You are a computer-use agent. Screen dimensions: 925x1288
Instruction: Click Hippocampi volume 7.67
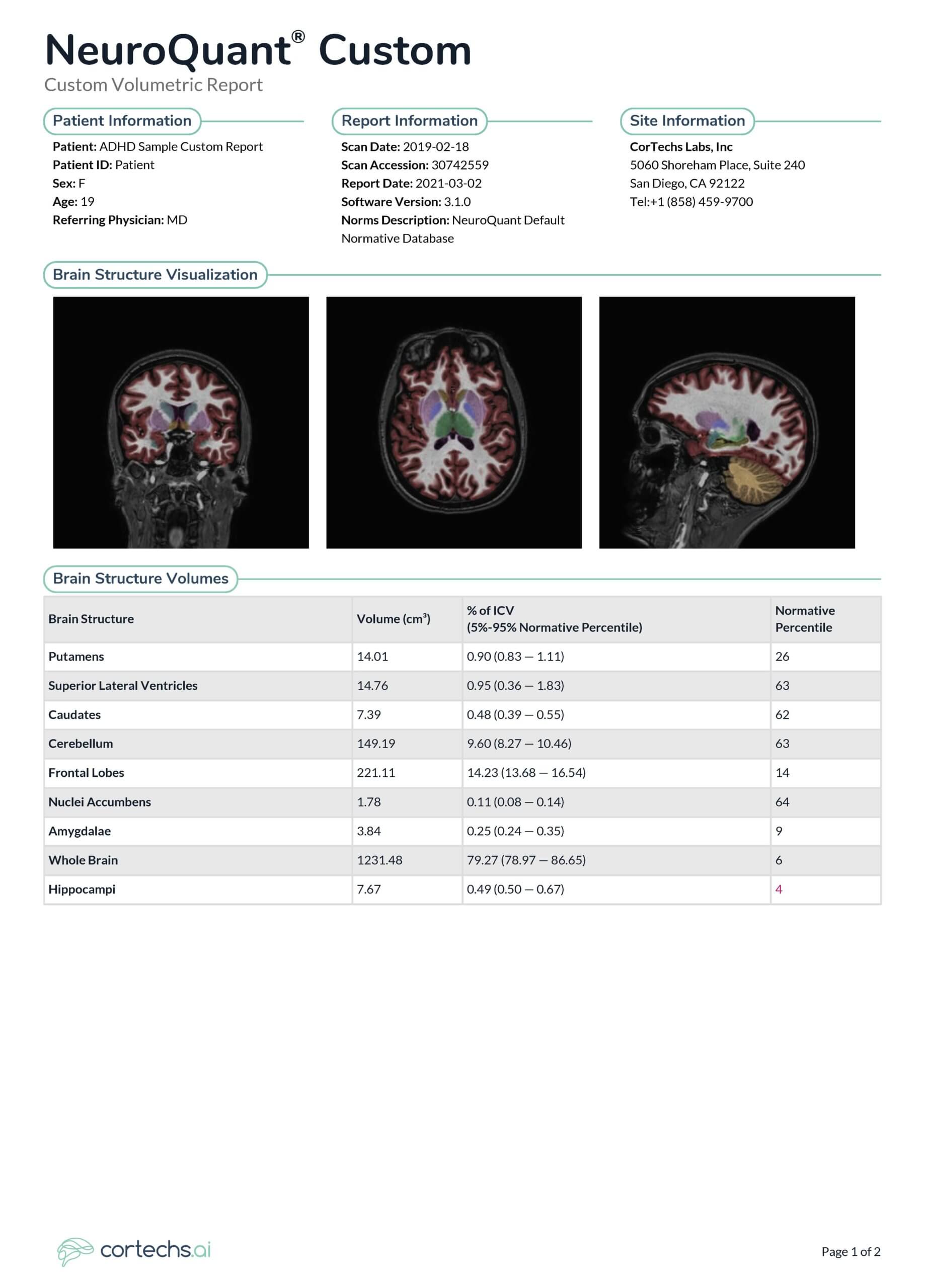369,889
